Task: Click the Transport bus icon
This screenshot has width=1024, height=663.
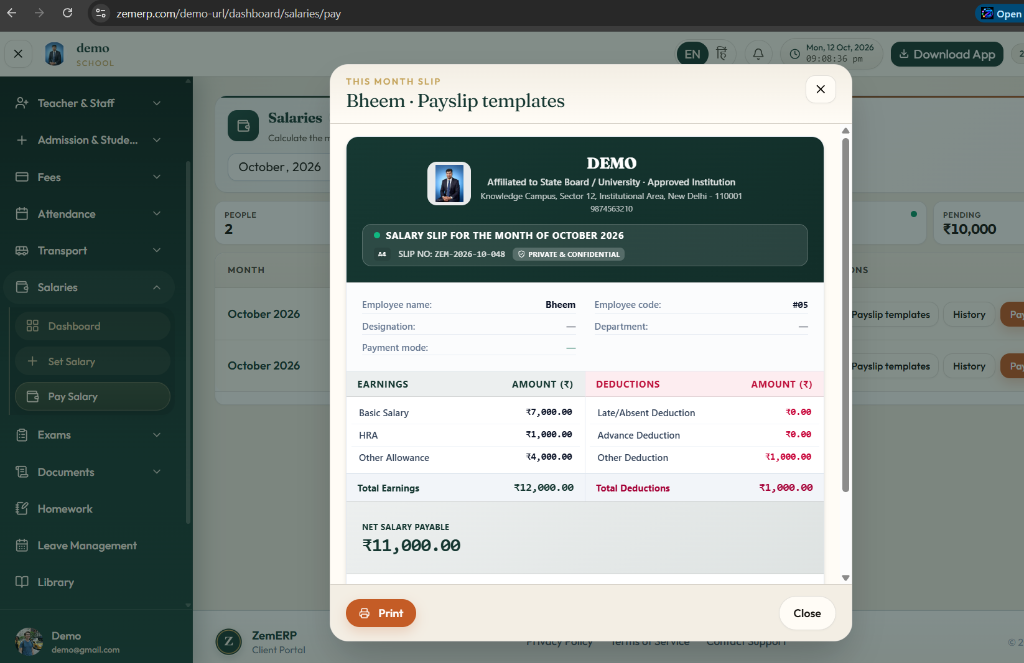Action: click(x=22, y=250)
